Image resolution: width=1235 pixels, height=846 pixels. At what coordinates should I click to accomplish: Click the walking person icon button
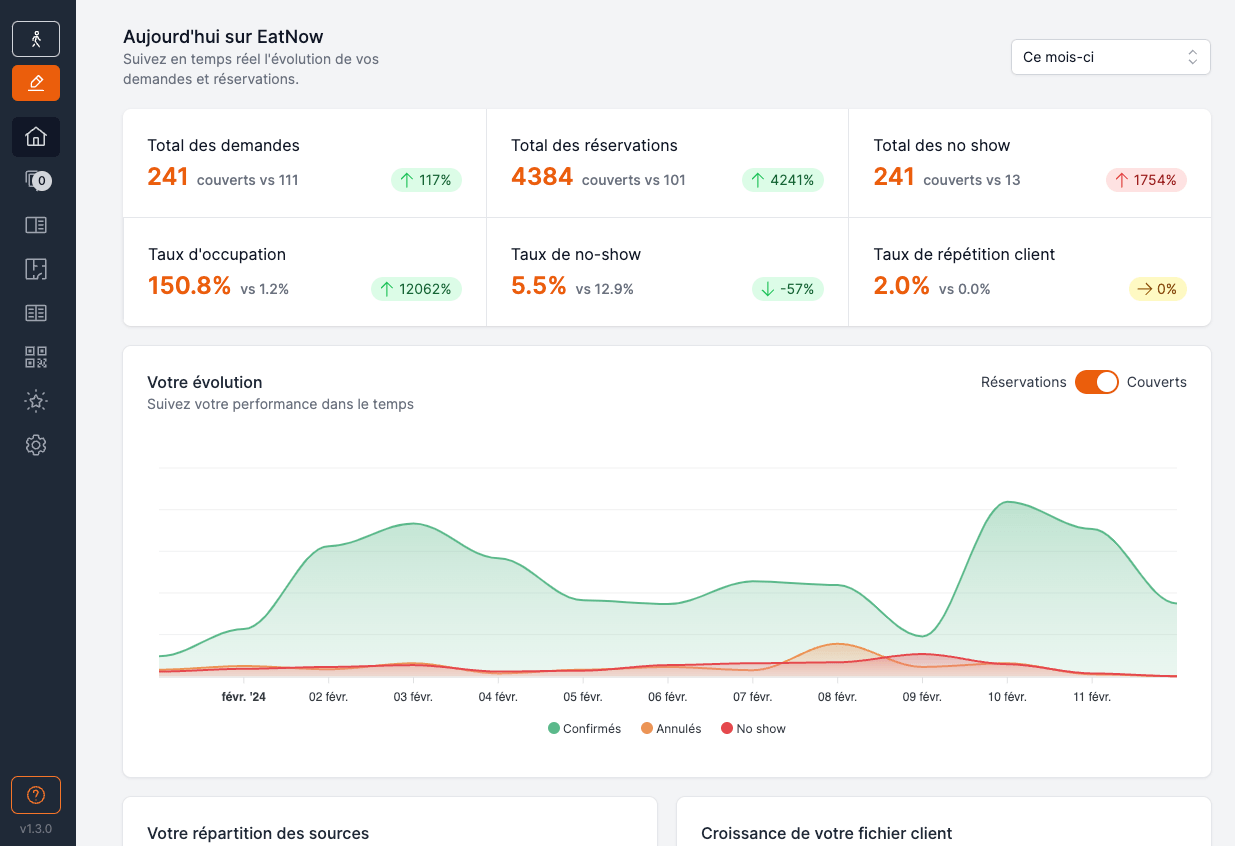coord(36,39)
